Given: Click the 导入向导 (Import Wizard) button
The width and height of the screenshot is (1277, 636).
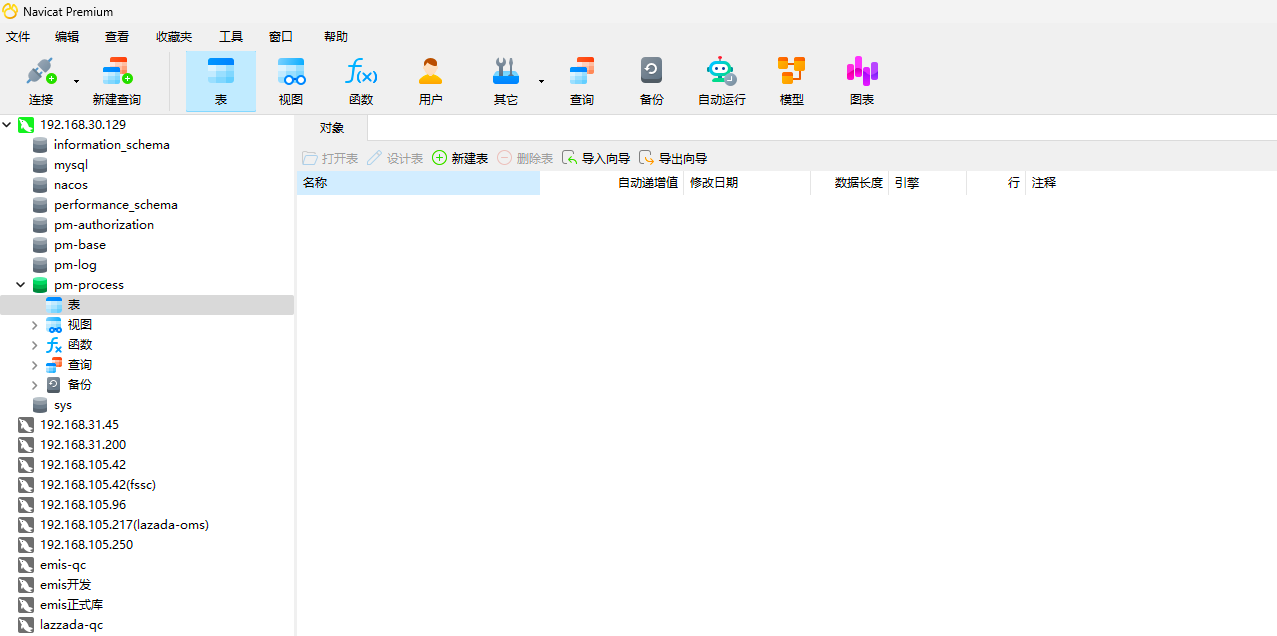Looking at the screenshot, I should [x=596, y=158].
